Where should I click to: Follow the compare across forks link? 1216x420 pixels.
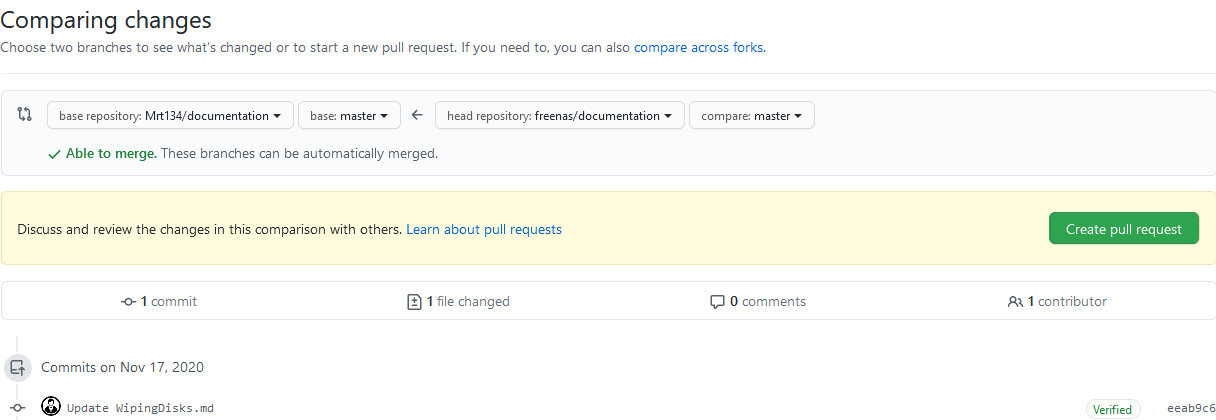pyautogui.click(x=698, y=47)
